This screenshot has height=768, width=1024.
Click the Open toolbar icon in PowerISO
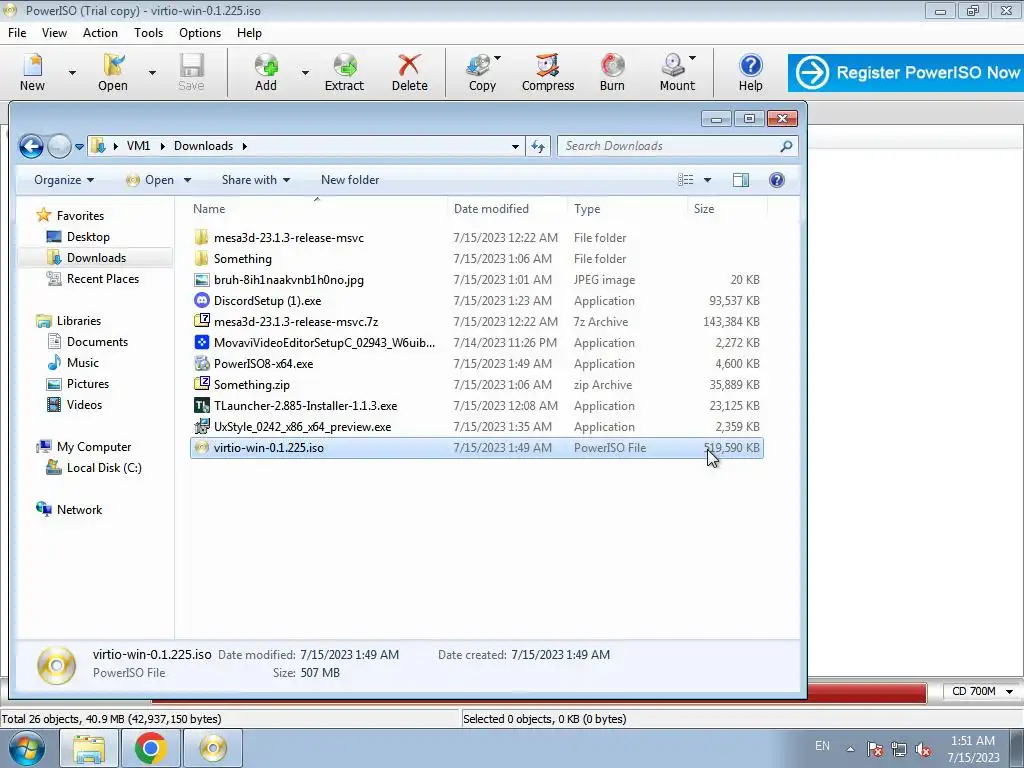pyautogui.click(x=113, y=72)
